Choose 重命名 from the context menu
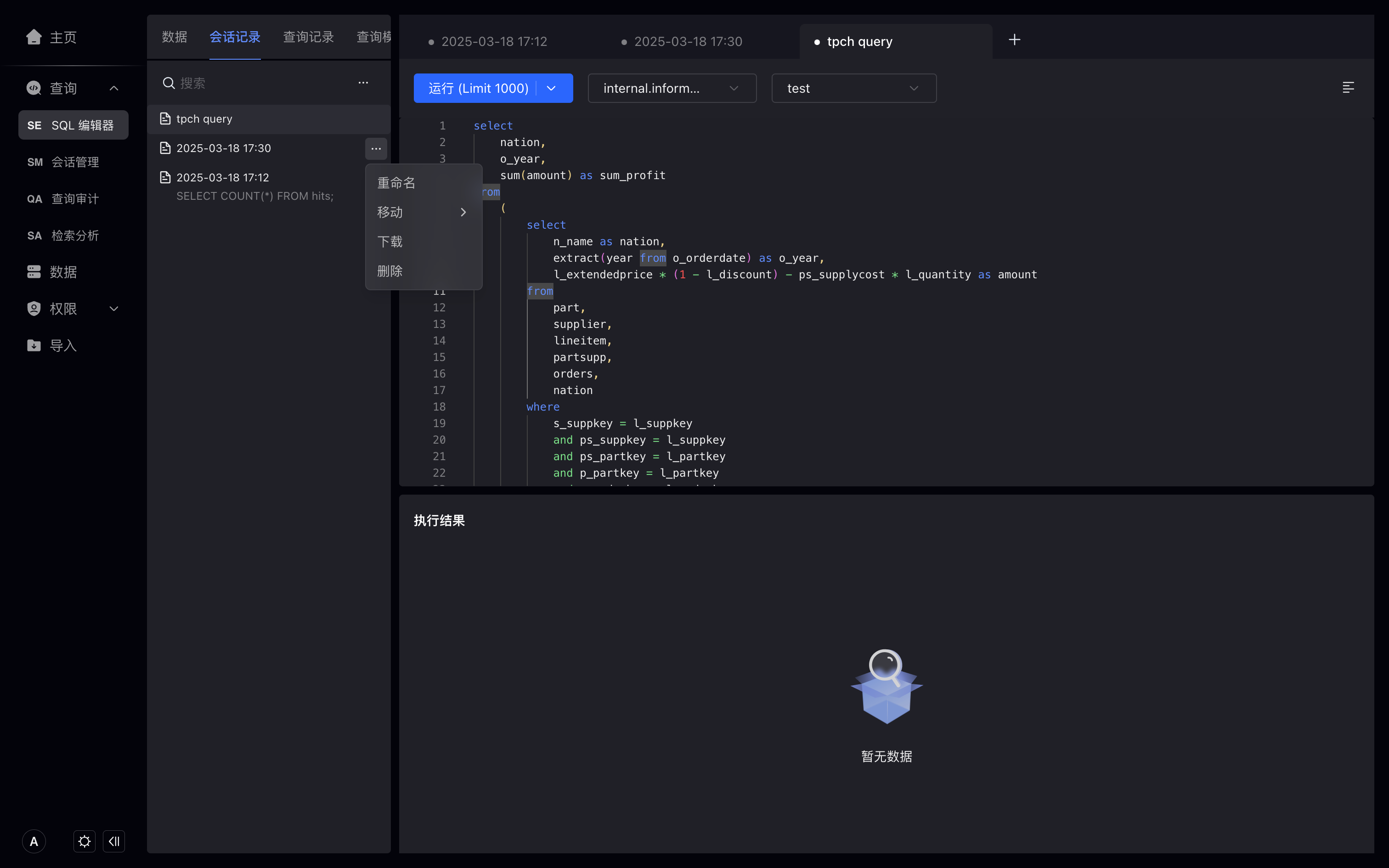Screen dimensions: 1389x868 point(423,183)
